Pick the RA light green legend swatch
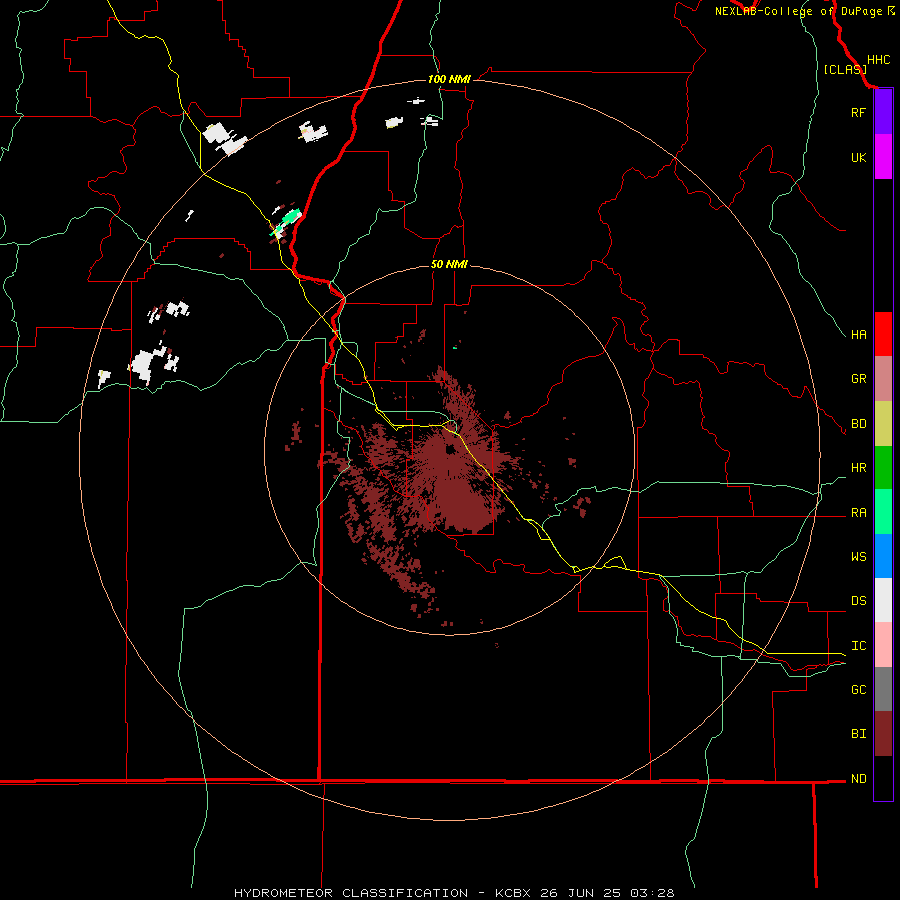 pos(883,512)
